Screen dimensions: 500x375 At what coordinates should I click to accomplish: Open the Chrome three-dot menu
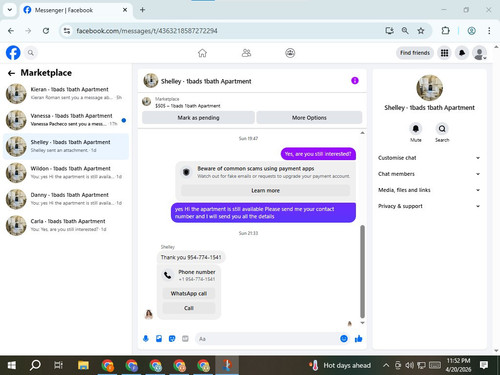pos(489,31)
